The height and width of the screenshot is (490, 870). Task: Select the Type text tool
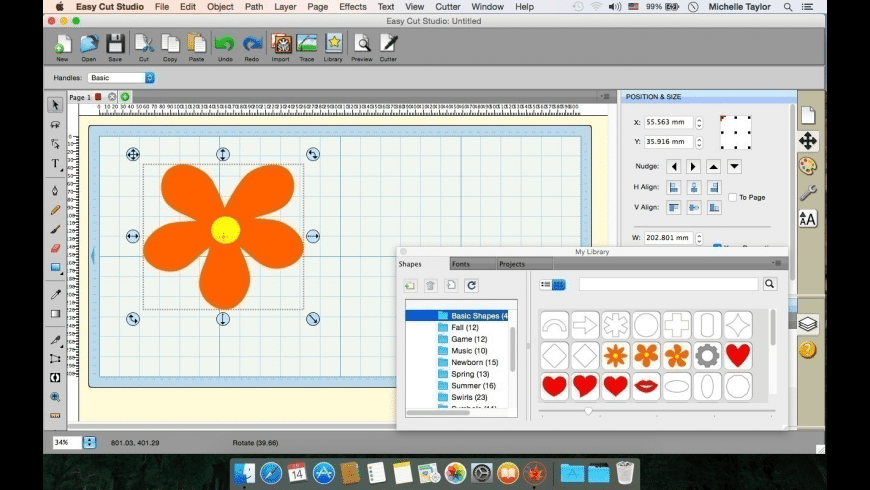[x=55, y=165]
